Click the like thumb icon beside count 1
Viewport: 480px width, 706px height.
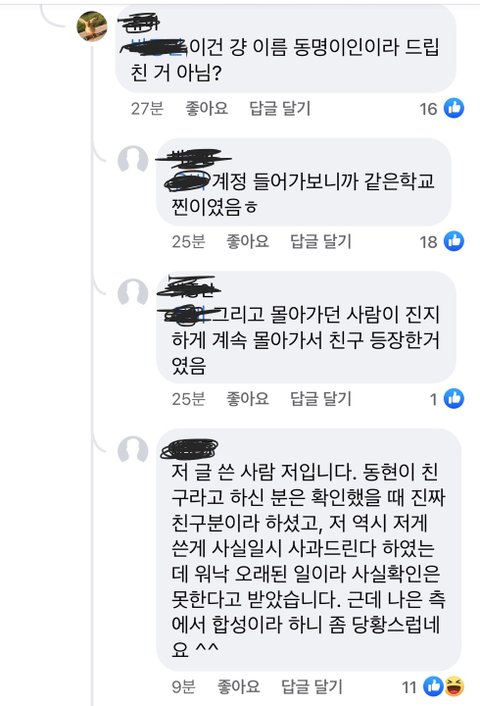click(x=454, y=398)
